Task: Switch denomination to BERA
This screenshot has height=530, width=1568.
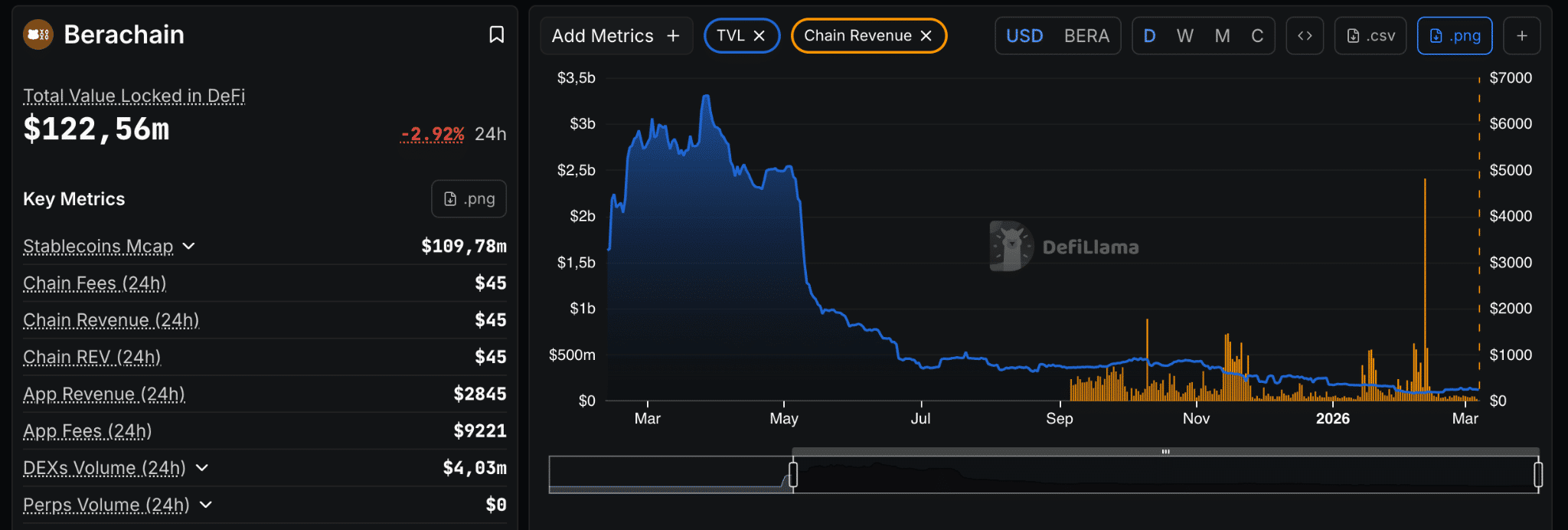Action: (1086, 36)
